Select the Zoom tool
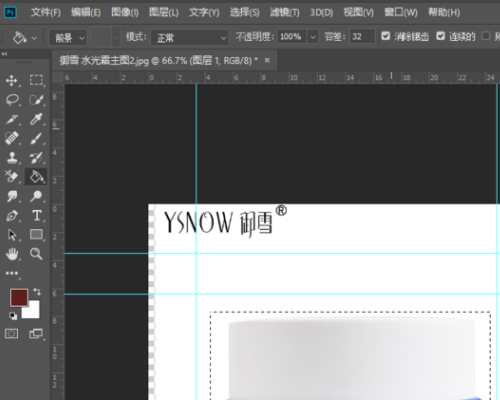 click(x=36, y=254)
